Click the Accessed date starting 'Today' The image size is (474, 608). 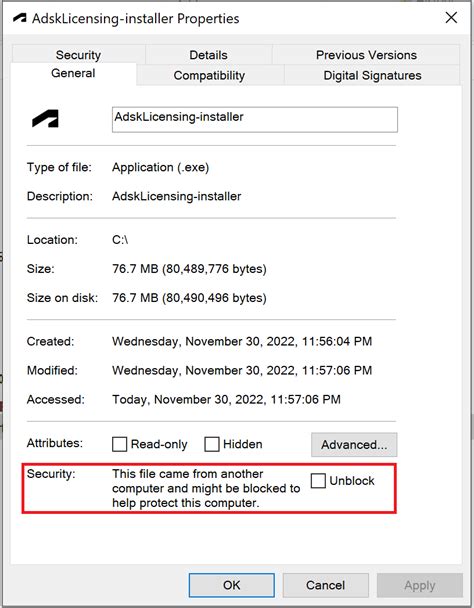[227, 399]
